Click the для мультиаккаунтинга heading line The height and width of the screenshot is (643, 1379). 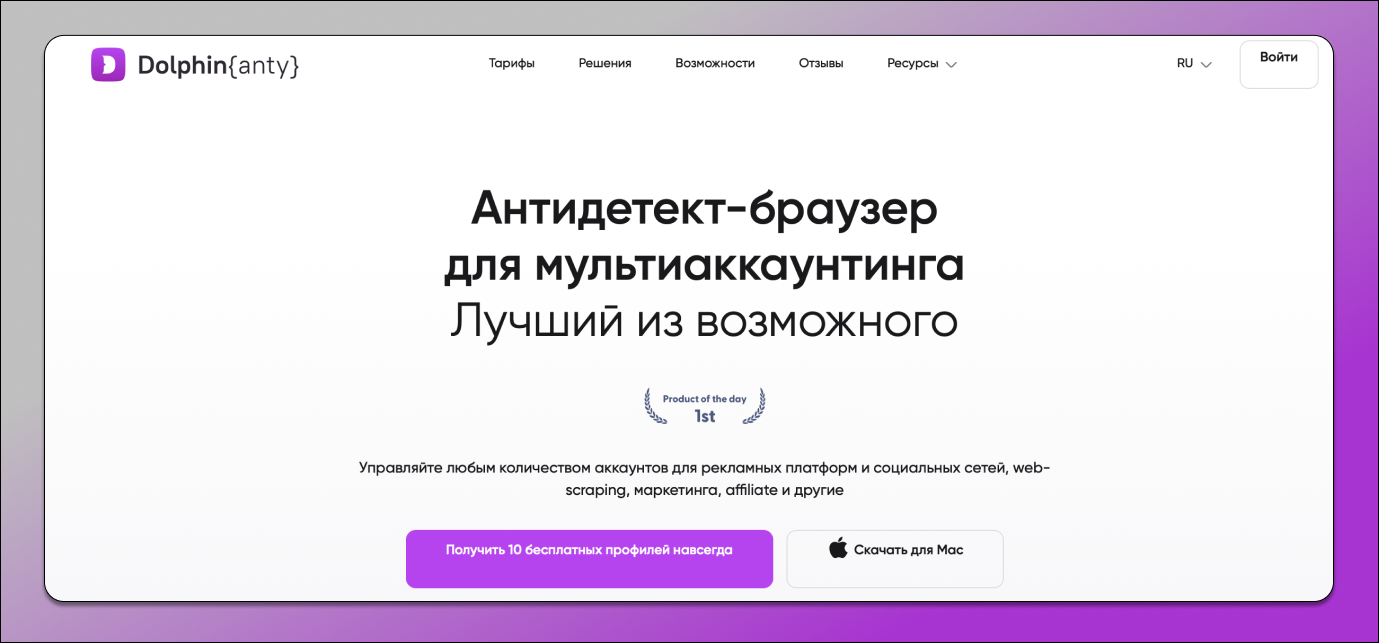[x=704, y=265]
